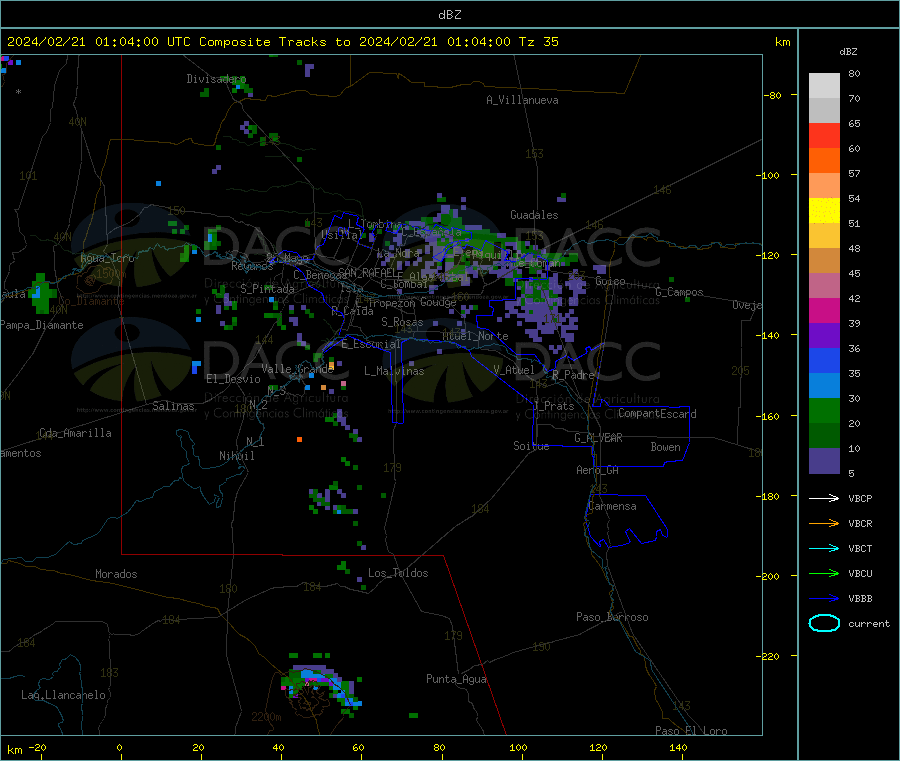Click the 'Paso_El_Loro' map label
900x761 pixels.
pos(691,731)
